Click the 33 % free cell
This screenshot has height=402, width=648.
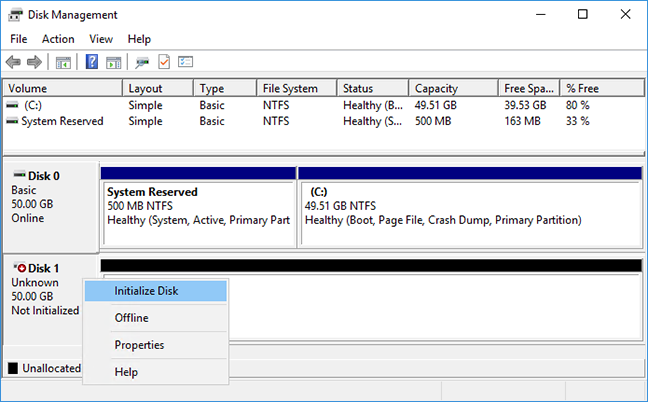coord(577,121)
